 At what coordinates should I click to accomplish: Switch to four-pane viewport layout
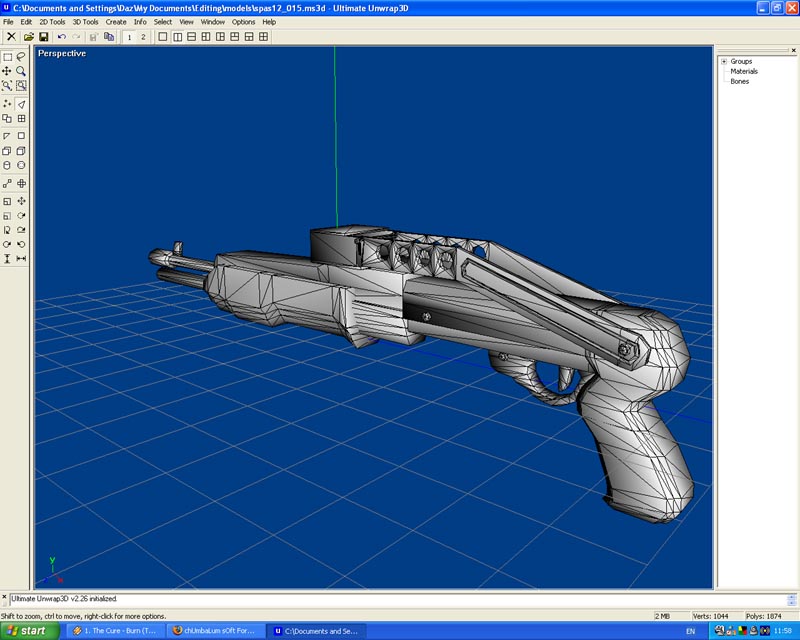pyautogui.click(x=264, y=37)
